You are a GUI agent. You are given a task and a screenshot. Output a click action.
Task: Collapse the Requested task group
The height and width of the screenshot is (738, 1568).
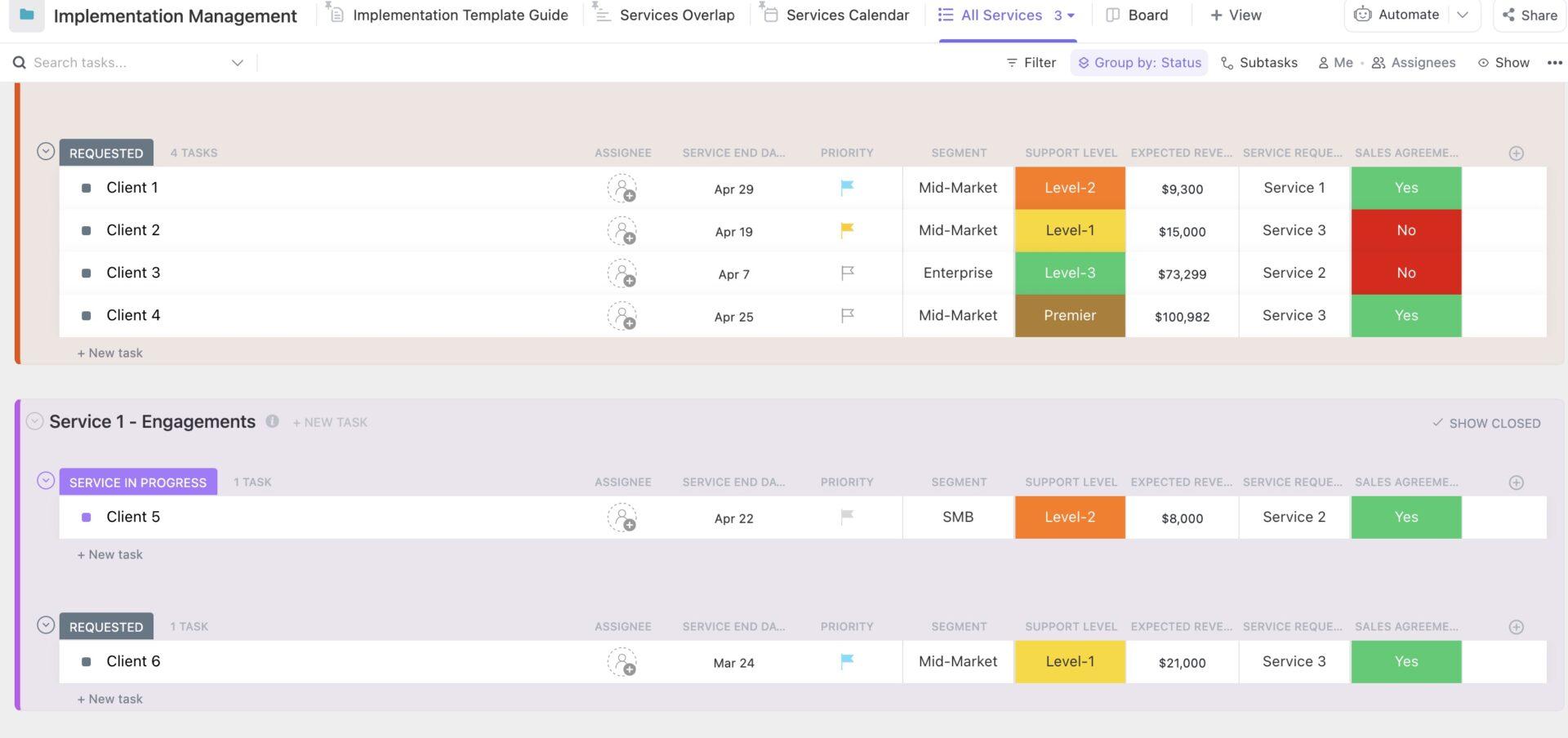click(47, 152)
